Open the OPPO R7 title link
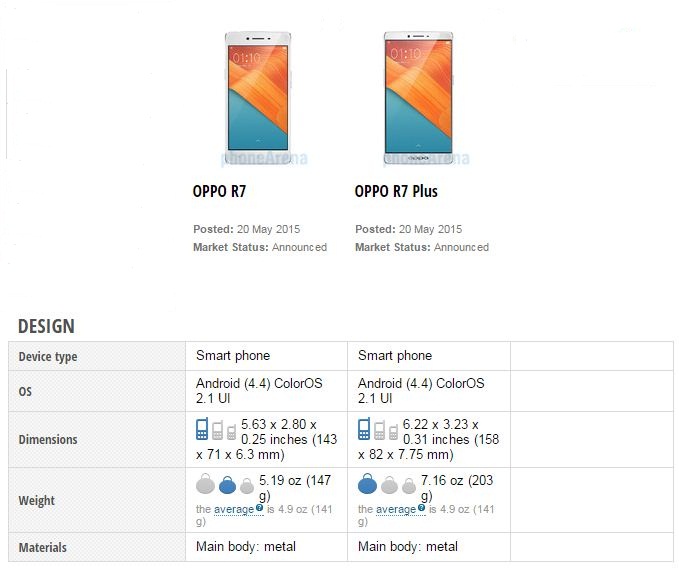 click(219, 191)
